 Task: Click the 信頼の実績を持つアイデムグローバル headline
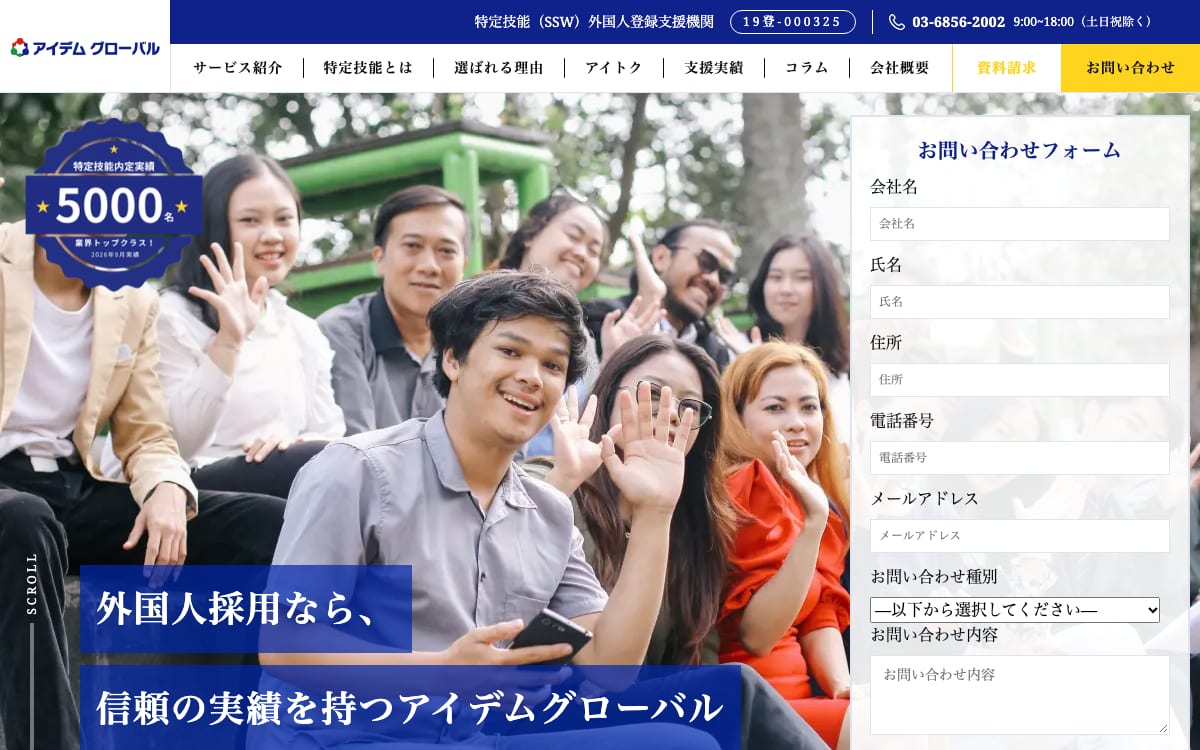pos(410,708)
